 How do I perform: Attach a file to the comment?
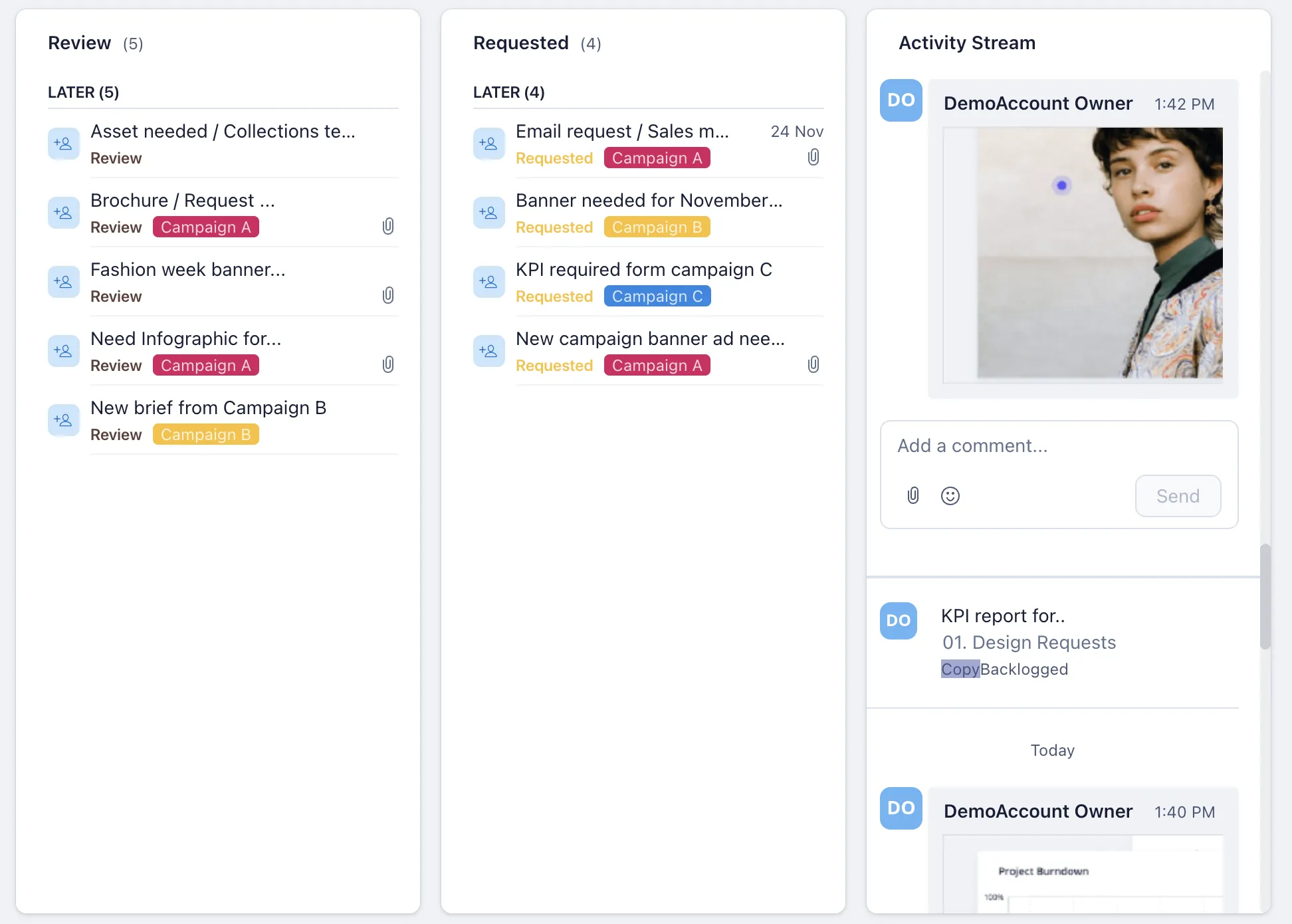(x=913, y=496)
